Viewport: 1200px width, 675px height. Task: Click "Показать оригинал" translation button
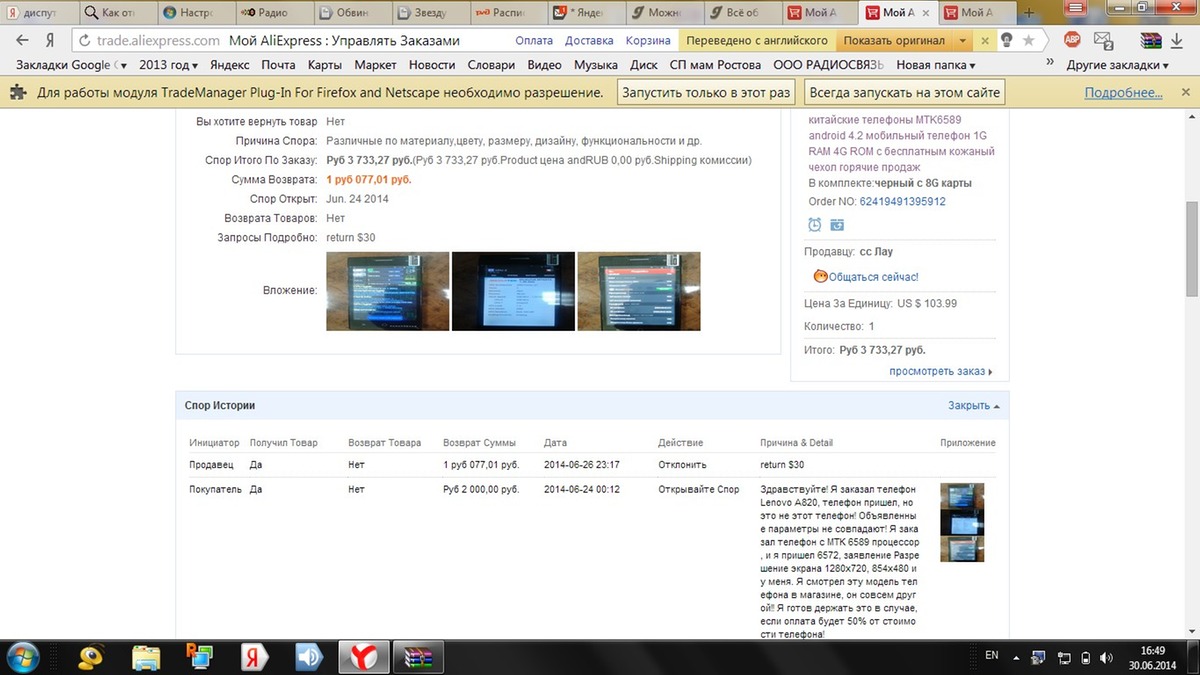pyautogui.click(x=893, y=41)
